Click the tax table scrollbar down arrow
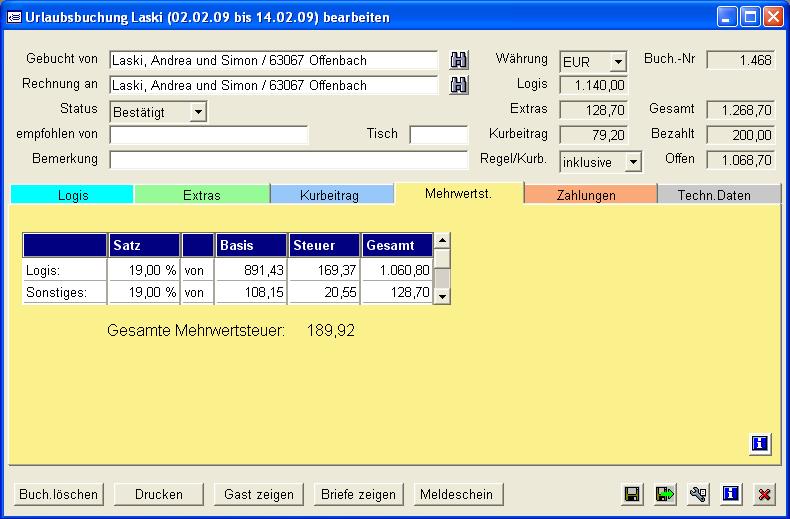Image resolution: width=790 pixels, height=519 pixels. tap(442, 297)
